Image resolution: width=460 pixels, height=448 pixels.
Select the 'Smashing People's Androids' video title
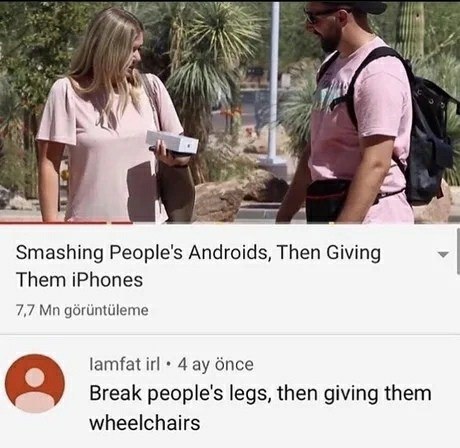(198, 266)
